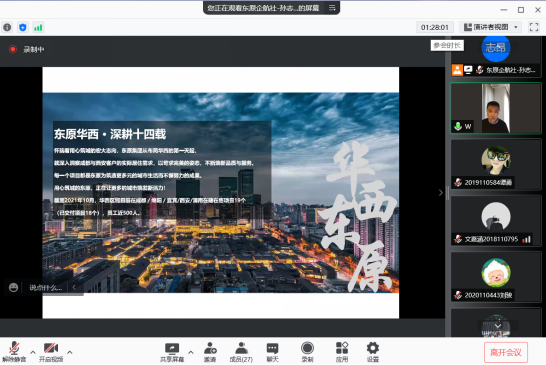
Task: Open the speaker view dropdown
Action: [x=491, y=27]
